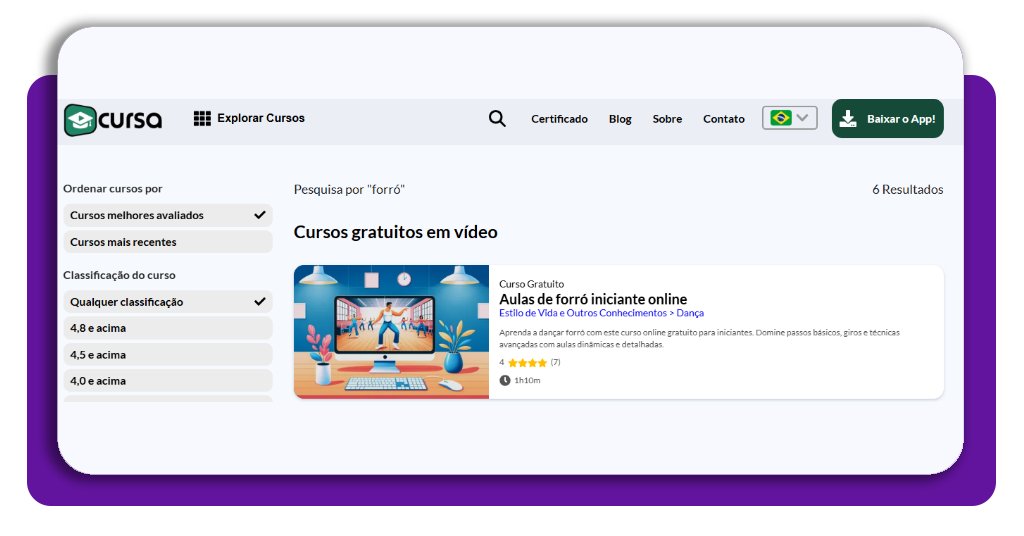Expand the language selector chevron
The image size is (1024, 536).
tap(802, 118)
